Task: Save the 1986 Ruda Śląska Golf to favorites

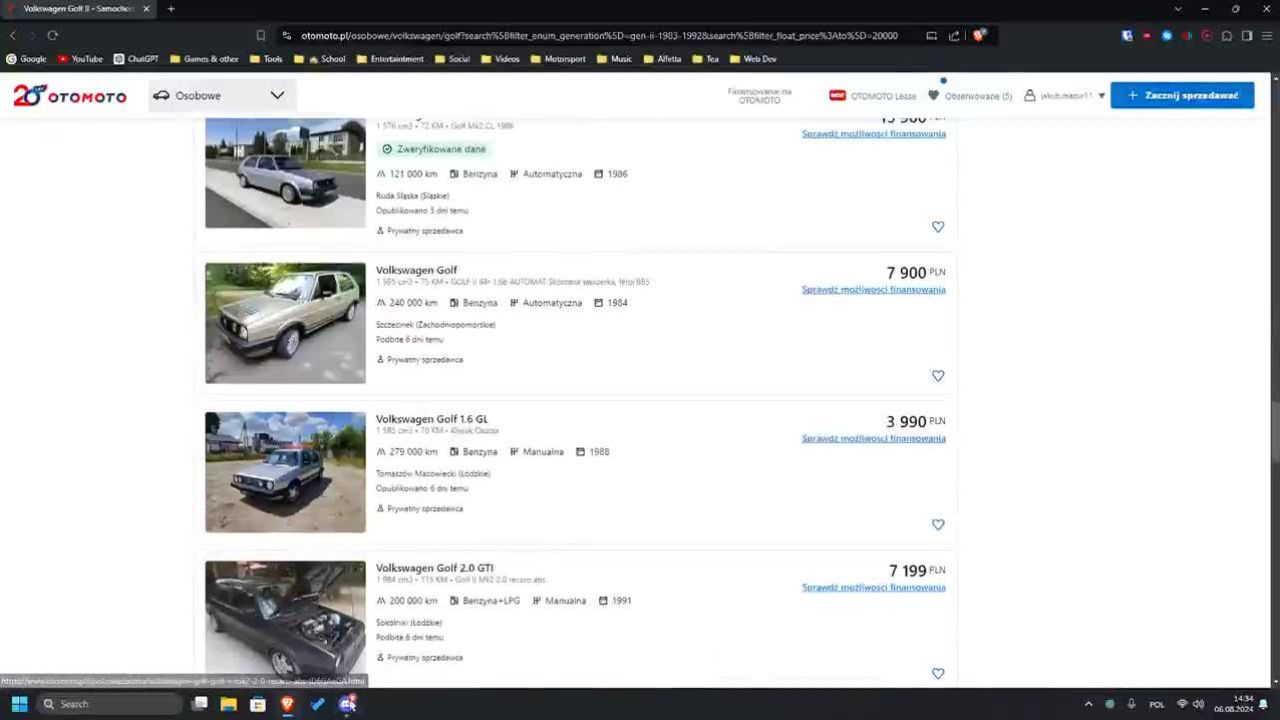Action: (938, 227)
